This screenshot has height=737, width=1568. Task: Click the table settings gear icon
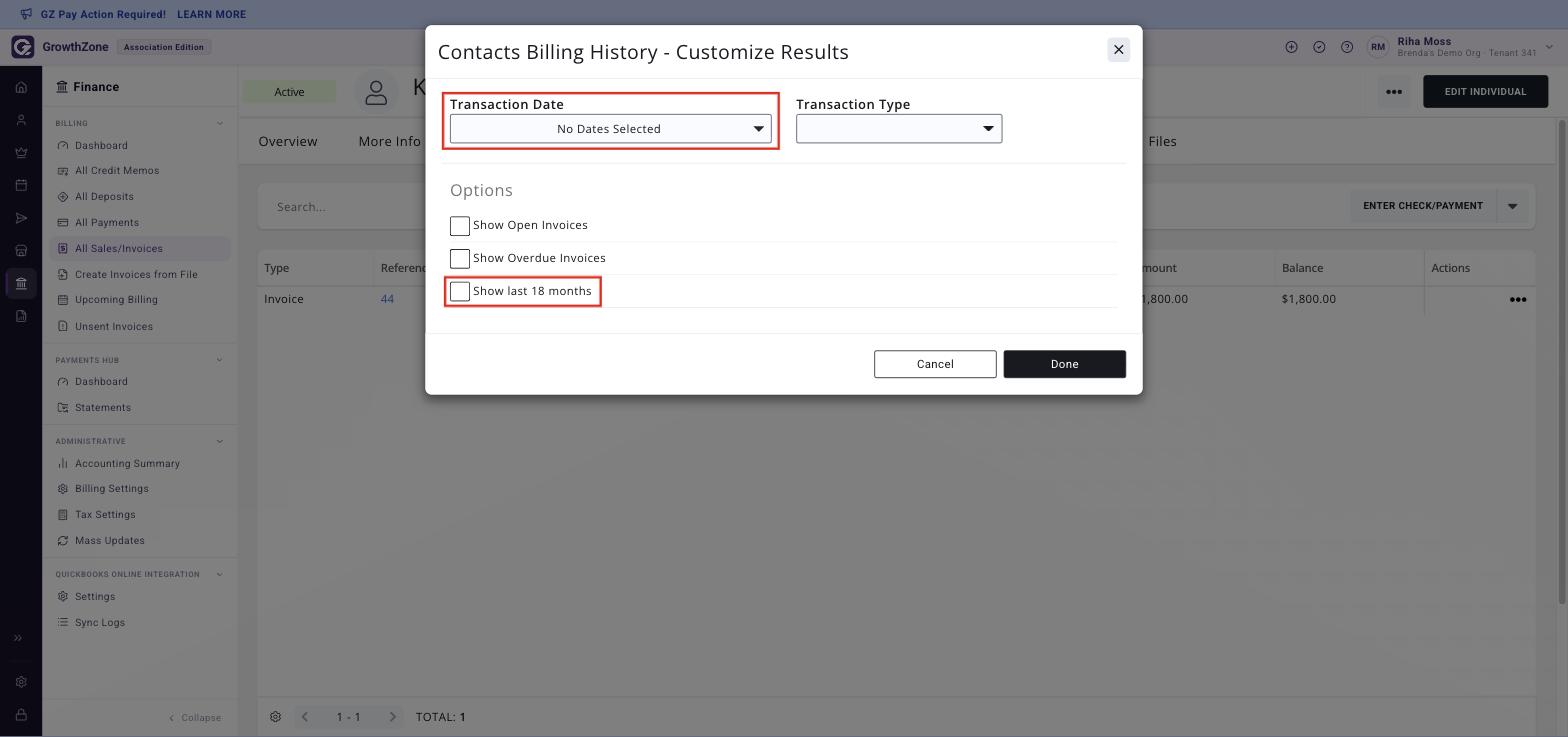[275, 717]
